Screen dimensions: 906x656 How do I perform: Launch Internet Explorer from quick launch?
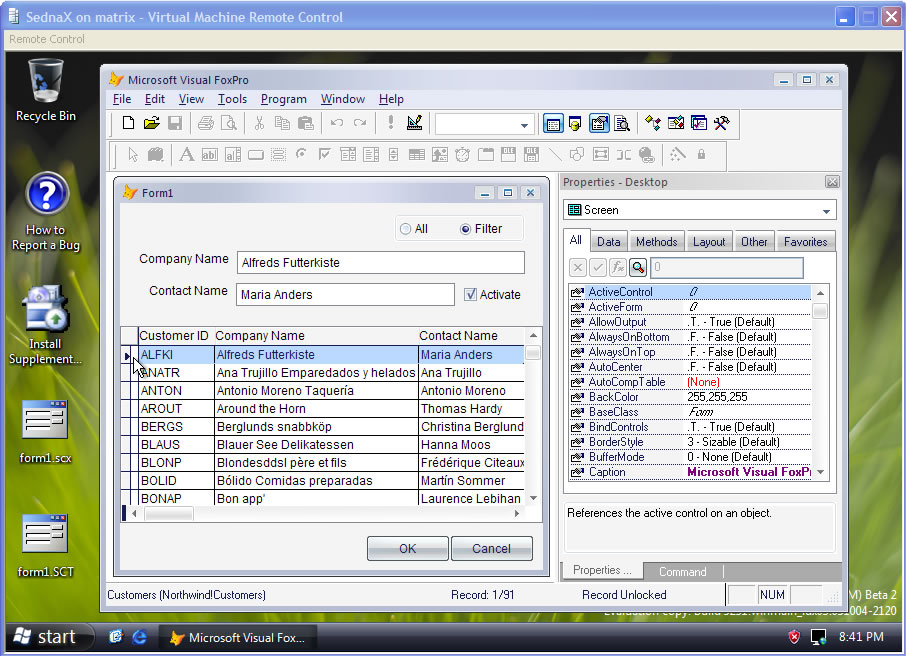coord(139,637)
